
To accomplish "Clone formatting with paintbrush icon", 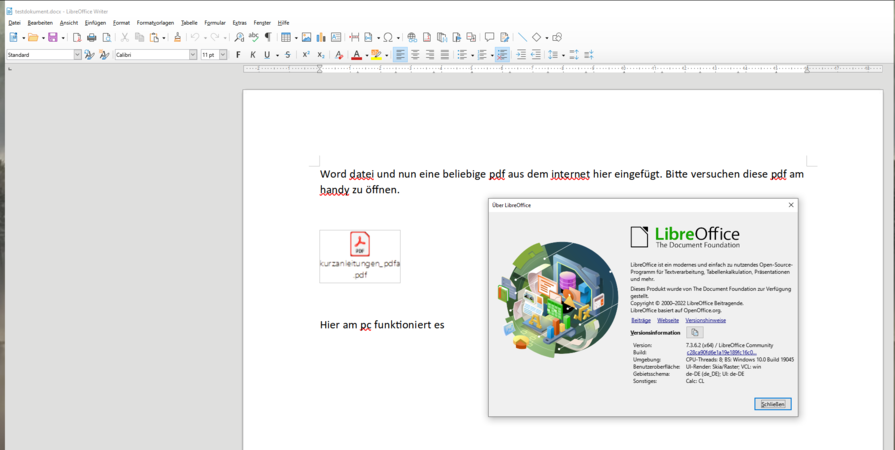I will click(178, 38).
